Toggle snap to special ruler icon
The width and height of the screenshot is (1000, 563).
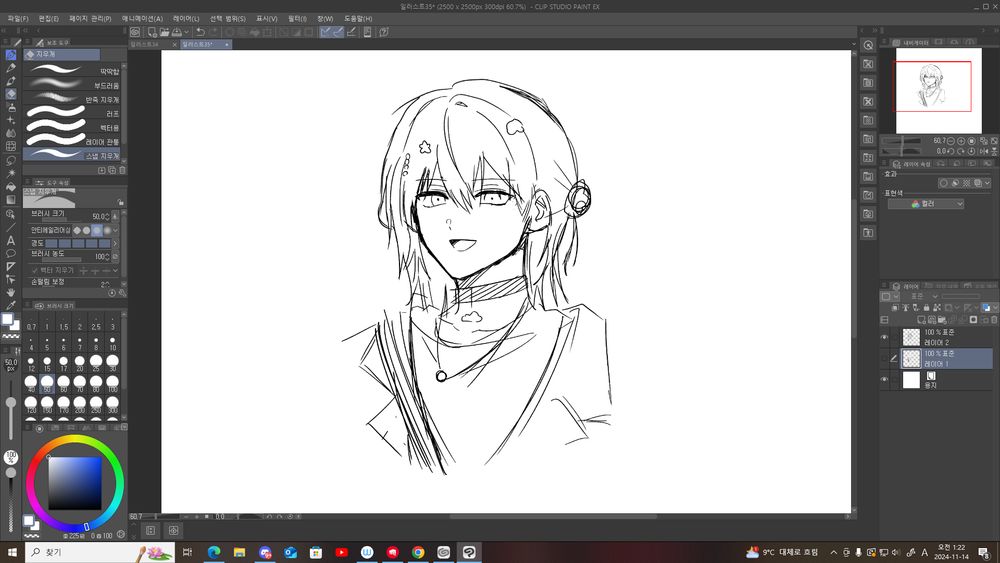click(338, 32)
